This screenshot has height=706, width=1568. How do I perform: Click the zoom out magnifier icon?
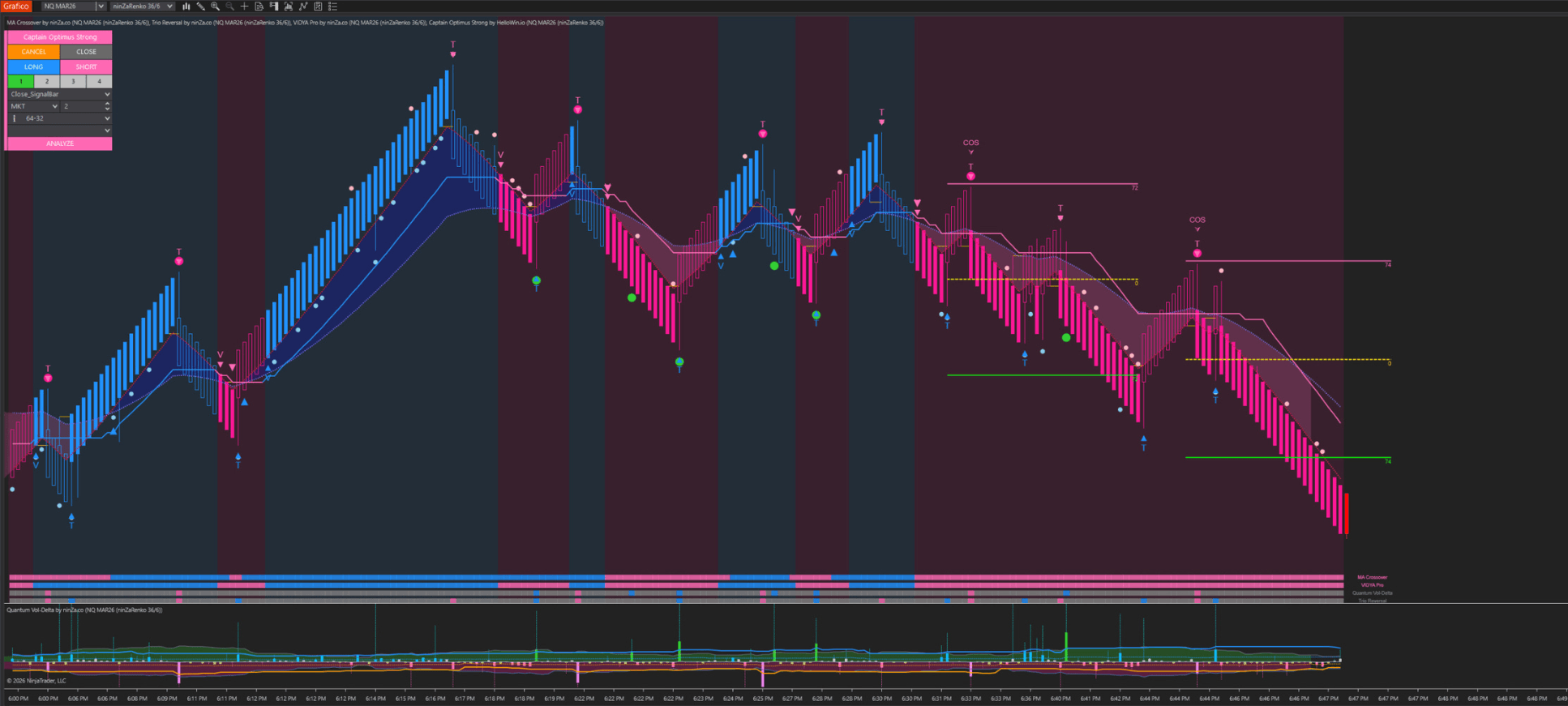click(x=229, y=6)
